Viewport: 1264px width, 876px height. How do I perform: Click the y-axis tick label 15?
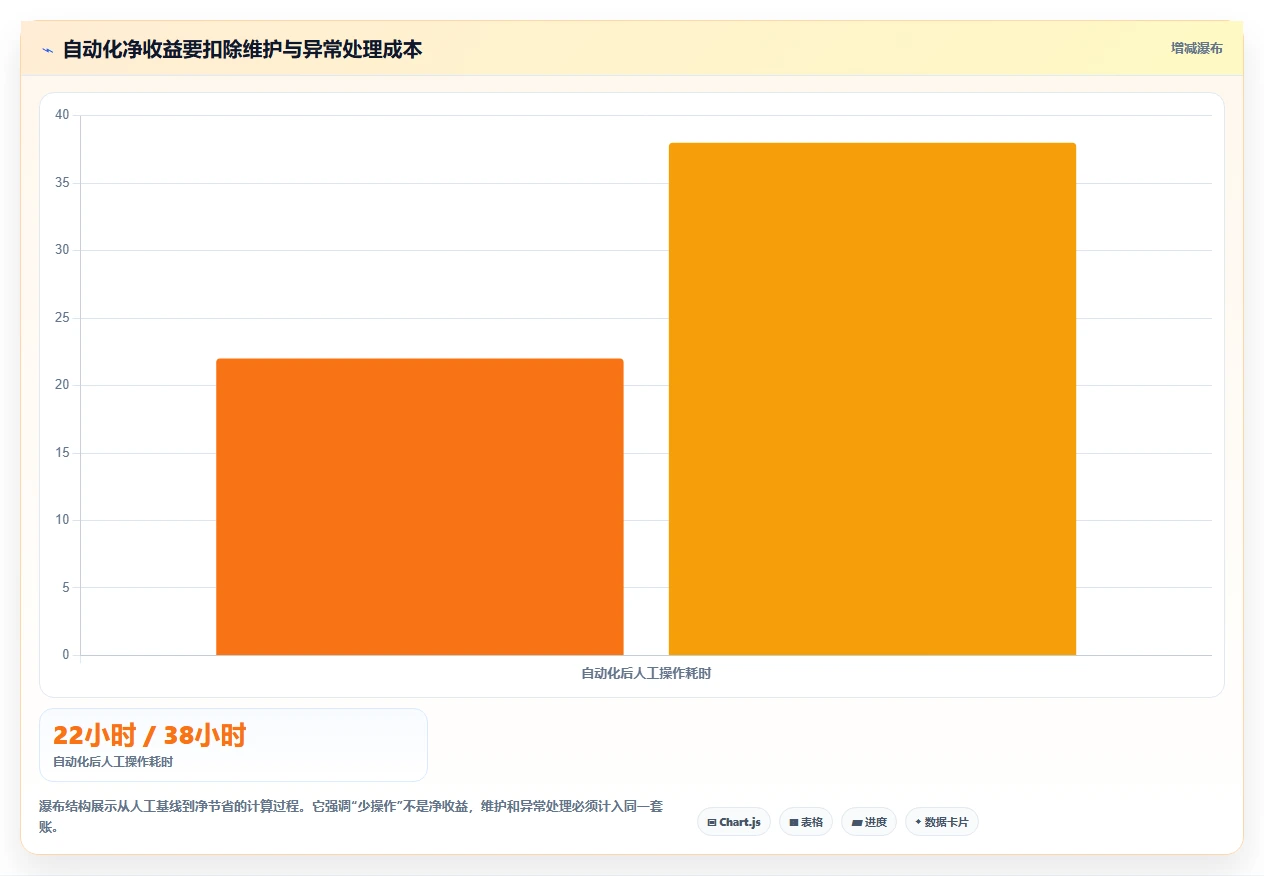62,453
